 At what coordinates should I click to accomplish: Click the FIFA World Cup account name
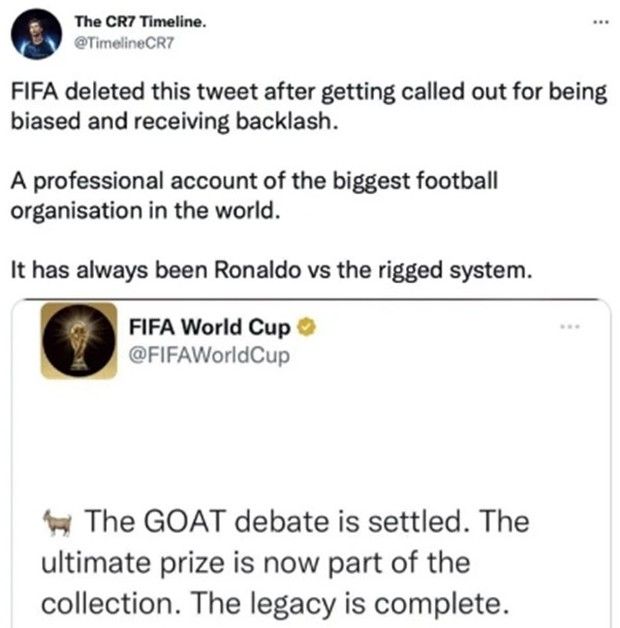(x=209, y=328)
